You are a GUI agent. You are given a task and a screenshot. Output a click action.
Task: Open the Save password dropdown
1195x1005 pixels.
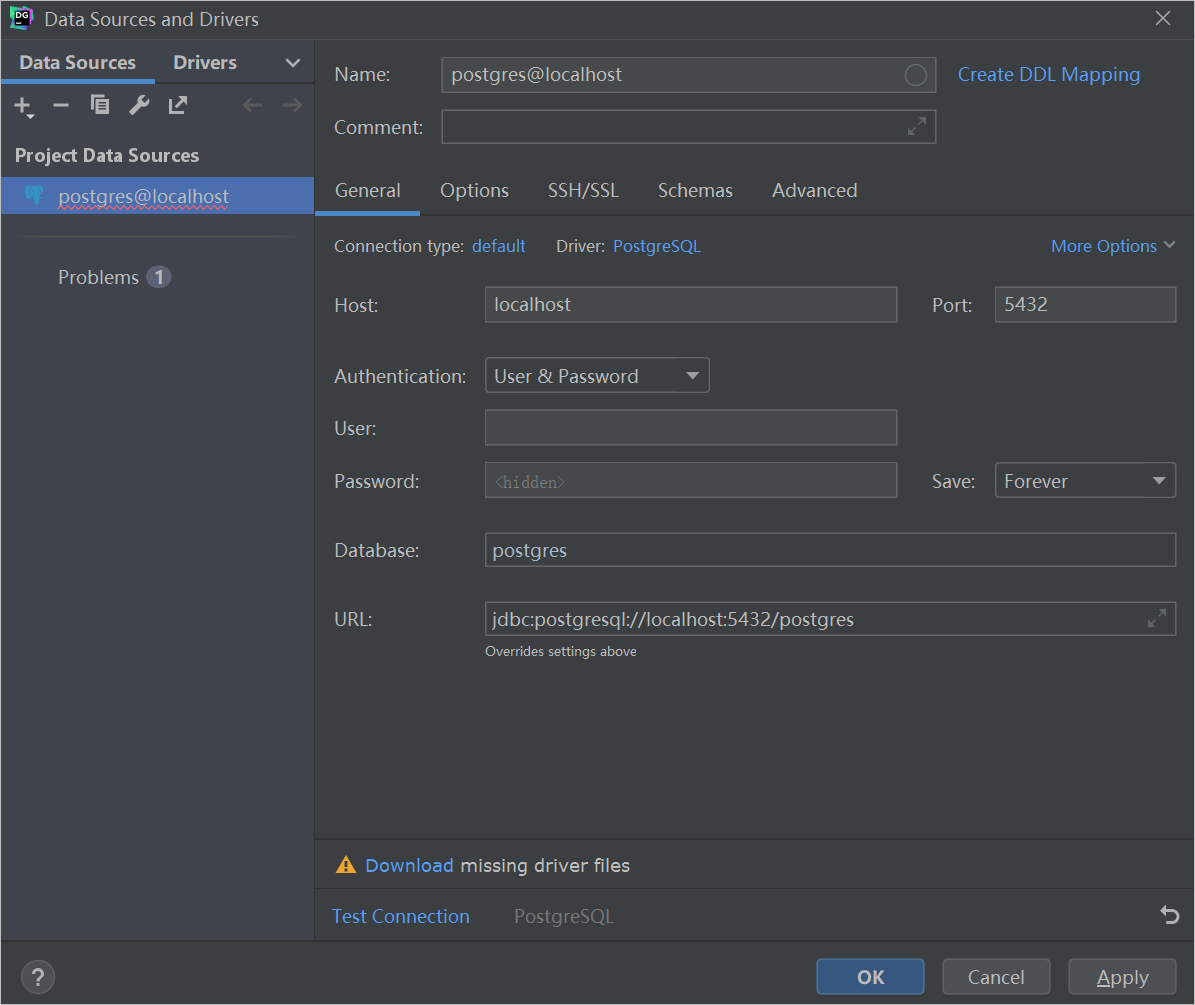tap(1085, 481)
